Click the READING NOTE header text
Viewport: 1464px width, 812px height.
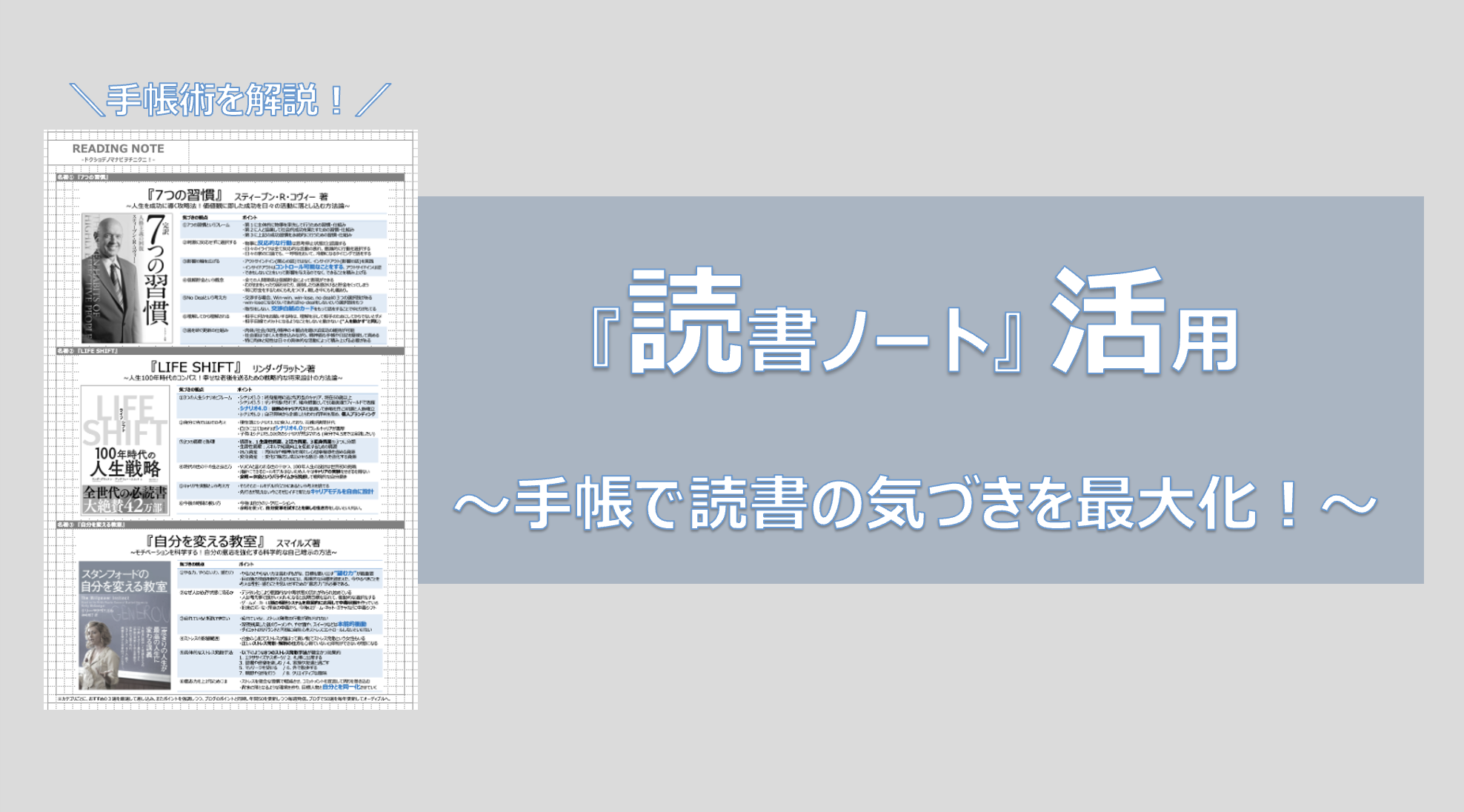tap(118, 148)
